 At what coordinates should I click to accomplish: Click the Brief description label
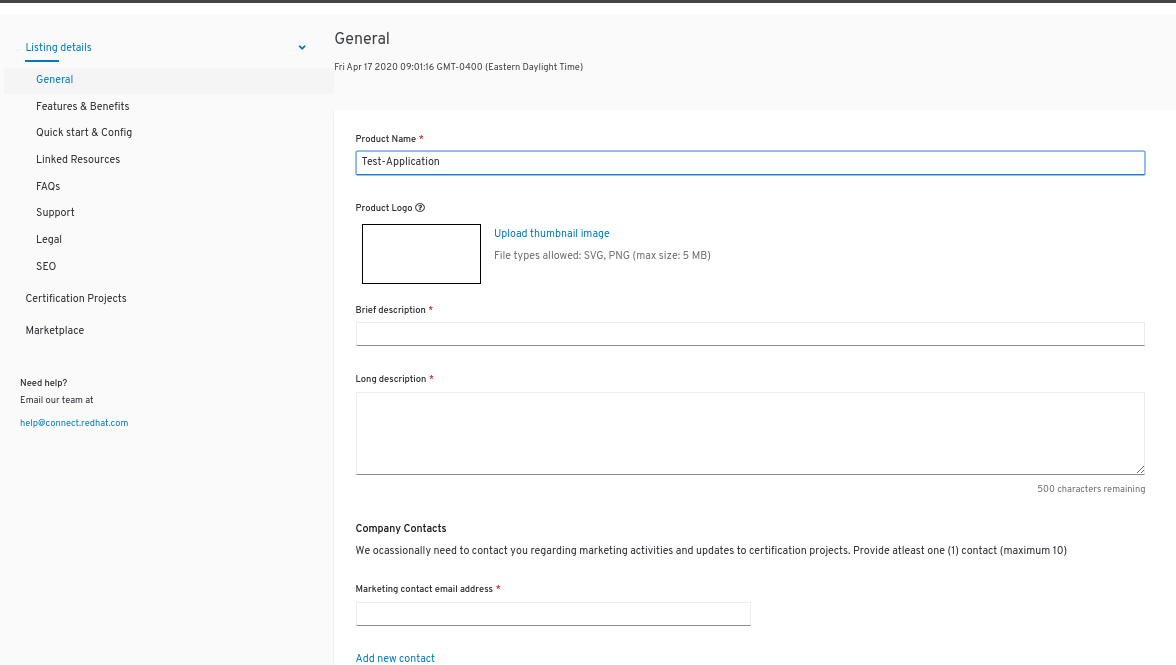click(x=391, y=310)
